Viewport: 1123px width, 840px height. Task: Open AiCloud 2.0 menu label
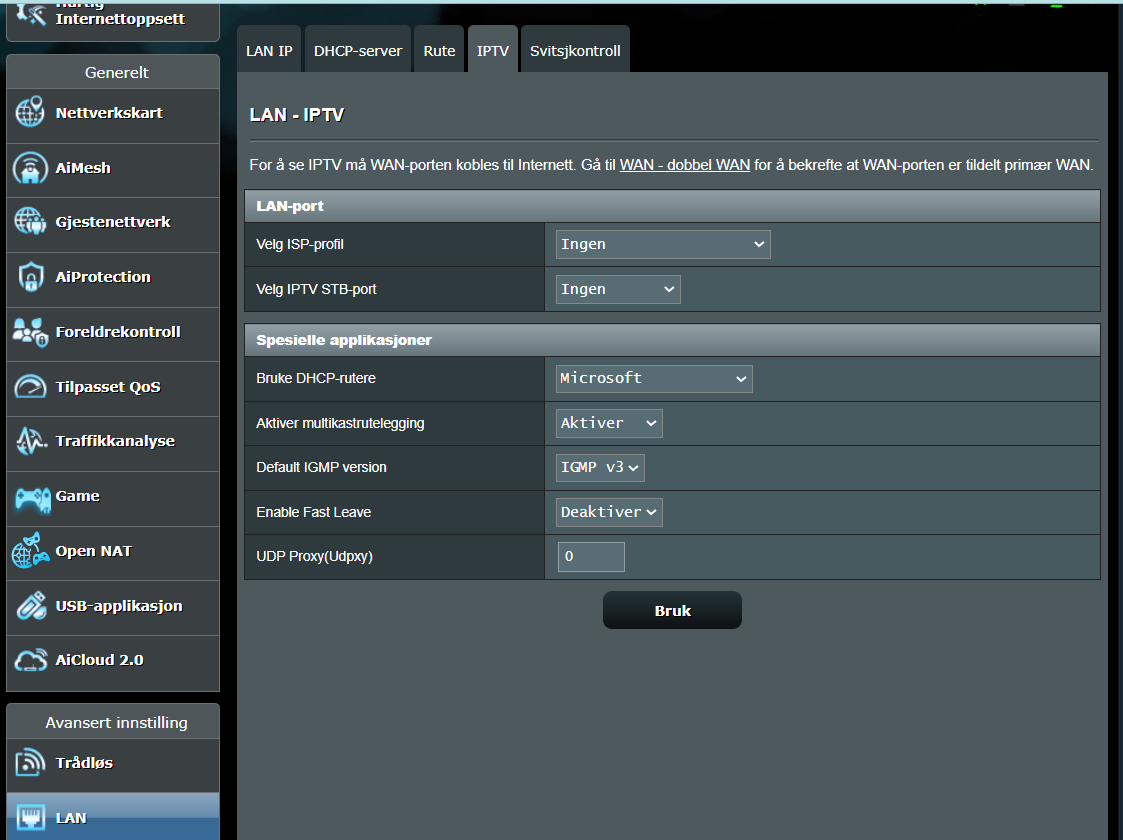(x=100, y=660)
